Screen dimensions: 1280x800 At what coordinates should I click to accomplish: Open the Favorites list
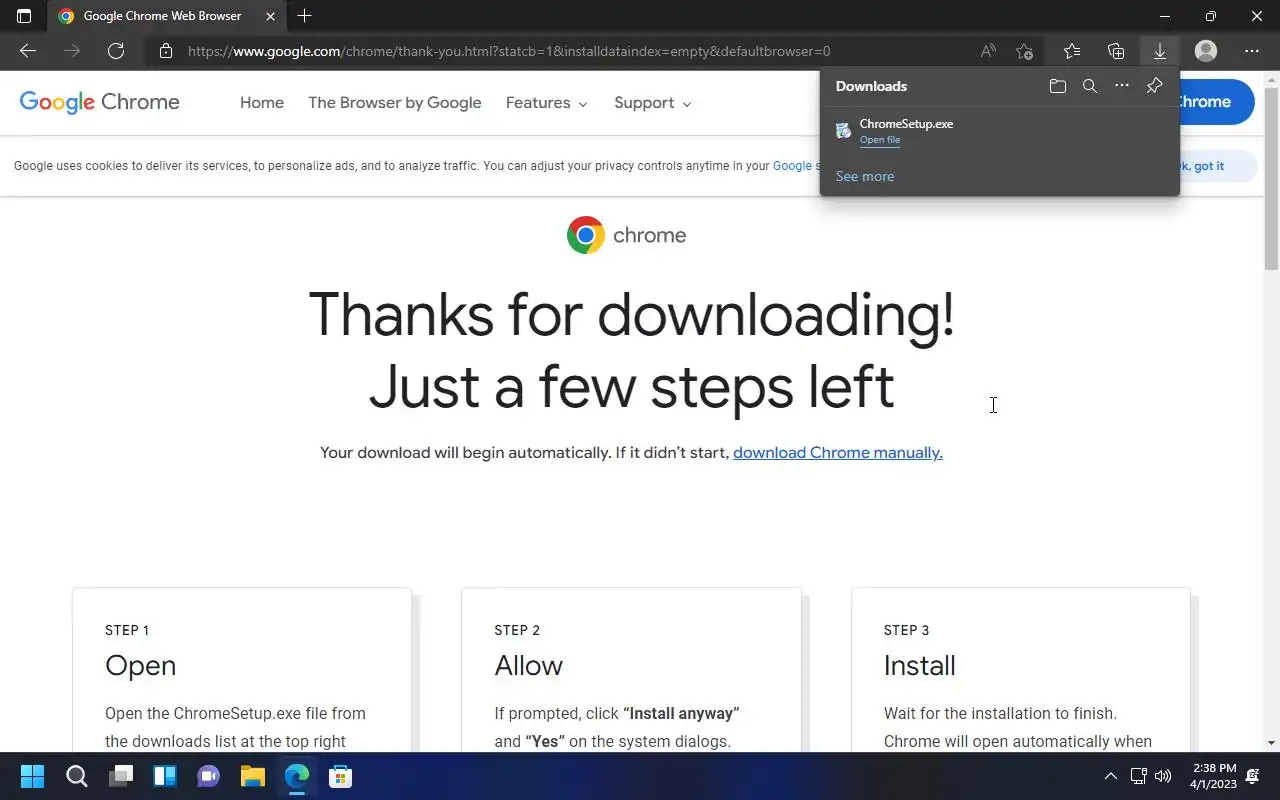pyautogui.click(x=1072, y=51)
